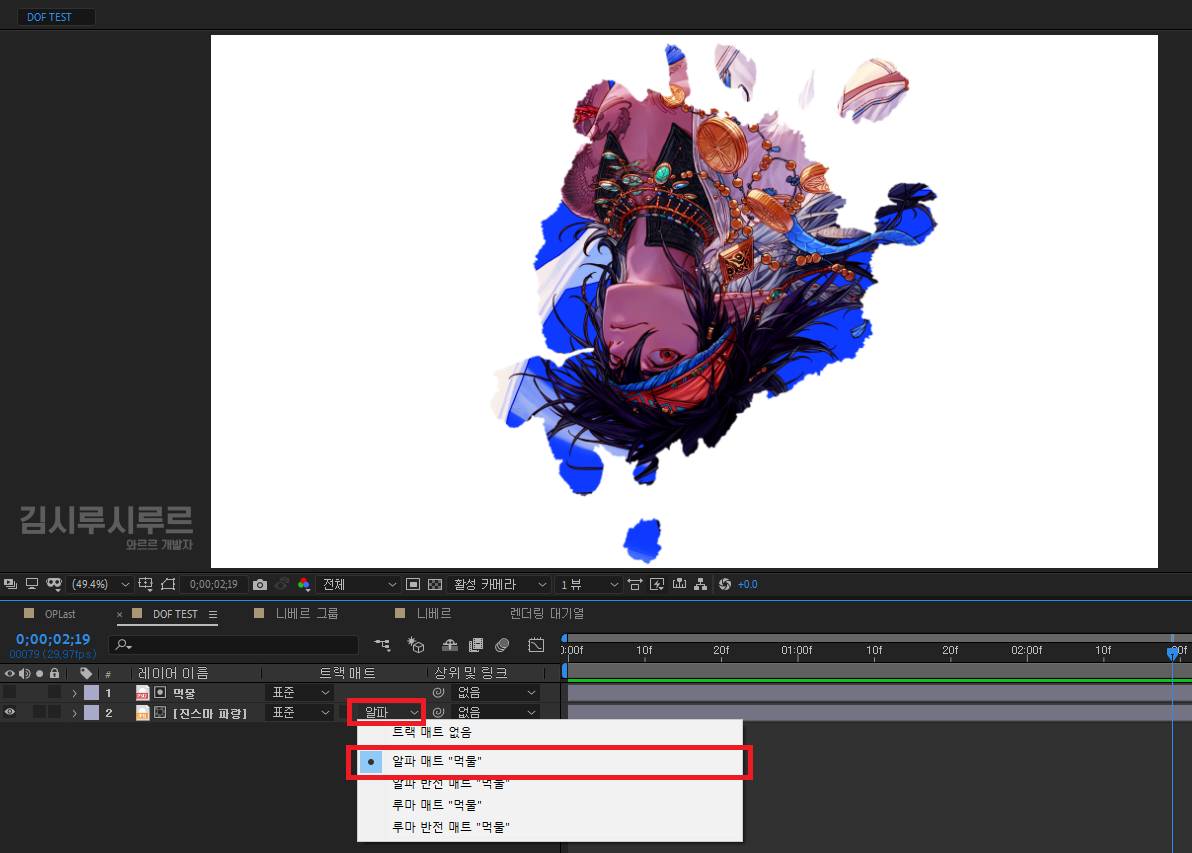Select 루마 반전 매트 "먹물" option
The height and width of the screenshot is (853, 1192).
550,826
